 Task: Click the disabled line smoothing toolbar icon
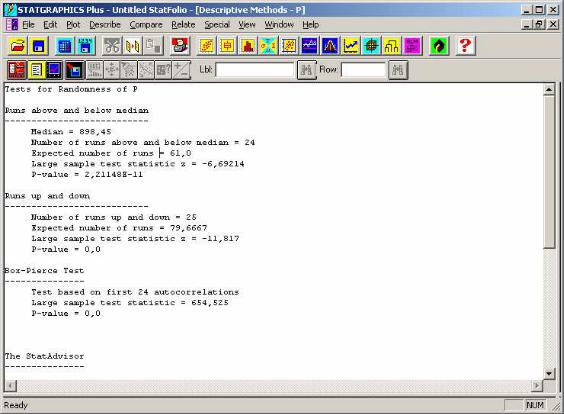[146, 70]
